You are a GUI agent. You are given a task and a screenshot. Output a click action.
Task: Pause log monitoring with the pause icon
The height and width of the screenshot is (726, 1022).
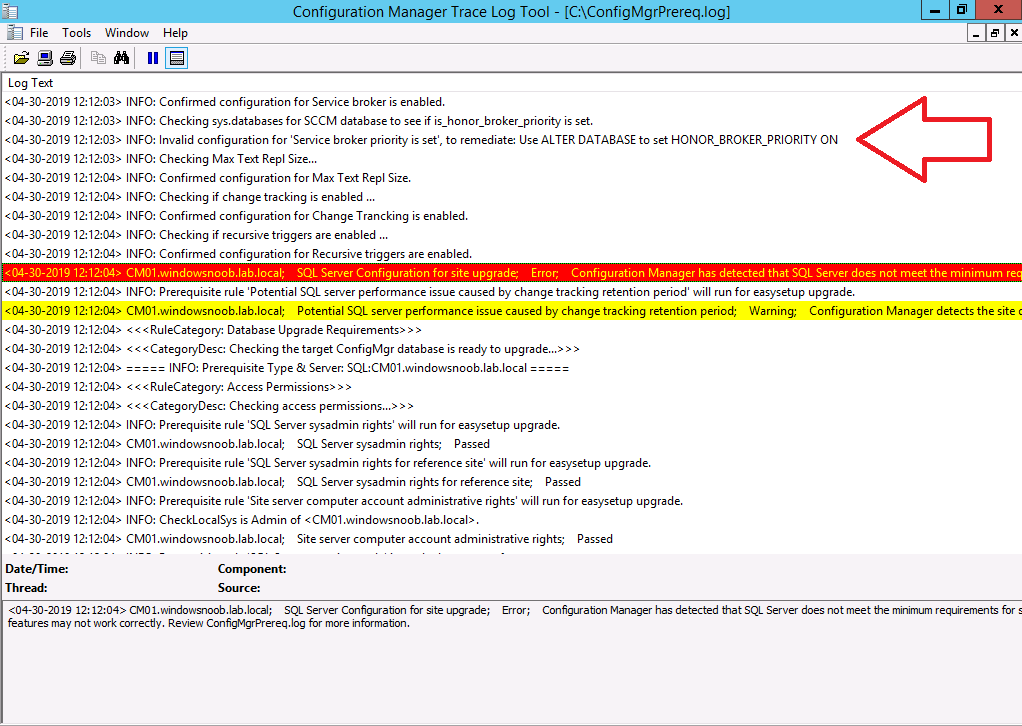[x=153, y=58]
